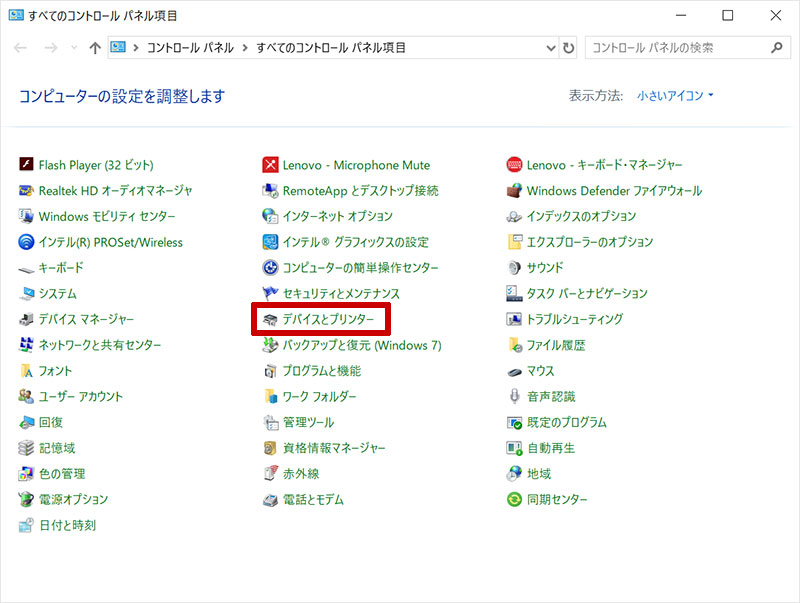Click the Realtek HD オーディオマネージャ icon
The height and width of the screenshot is (603, 800).
(x=26, y=190)
